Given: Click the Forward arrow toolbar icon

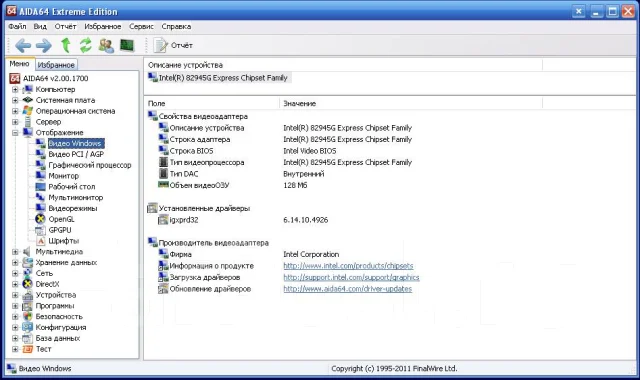Looking at the screenshot, I should click(44, 45).
